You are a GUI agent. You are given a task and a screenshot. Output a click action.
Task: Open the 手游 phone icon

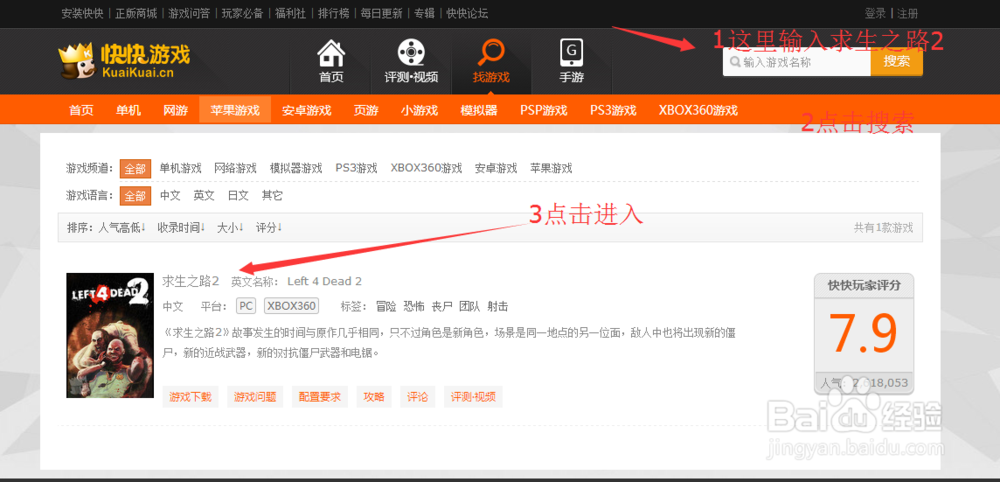point(571,52)
